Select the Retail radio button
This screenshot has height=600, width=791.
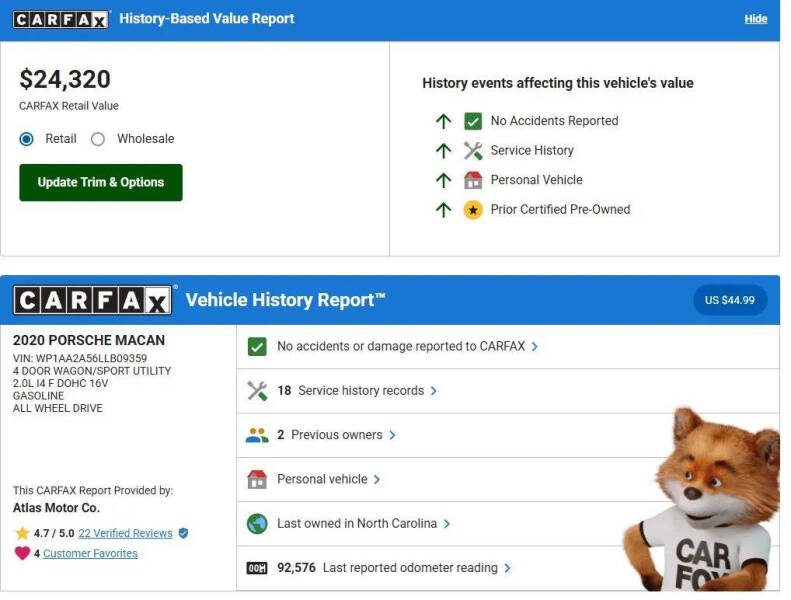tap(27, 139)
